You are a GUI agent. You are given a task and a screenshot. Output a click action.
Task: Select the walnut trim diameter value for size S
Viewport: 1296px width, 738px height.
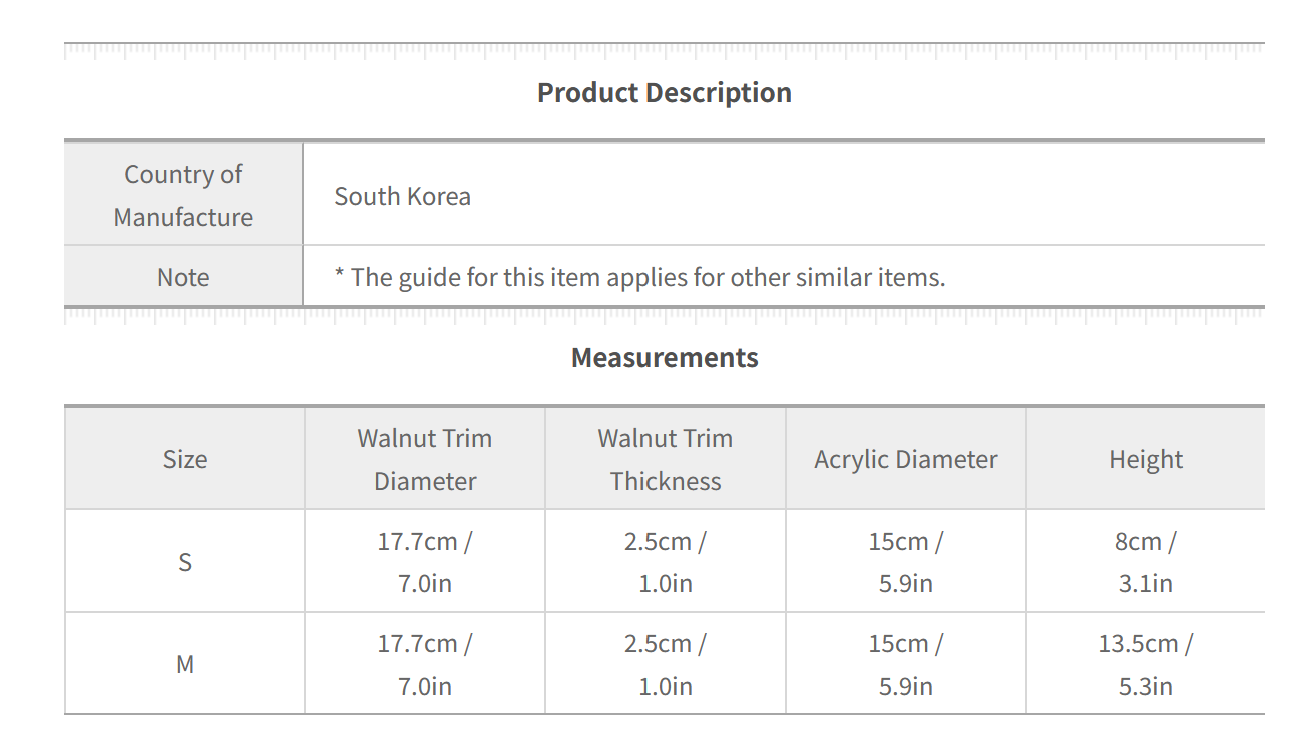(x=425, y=562)
